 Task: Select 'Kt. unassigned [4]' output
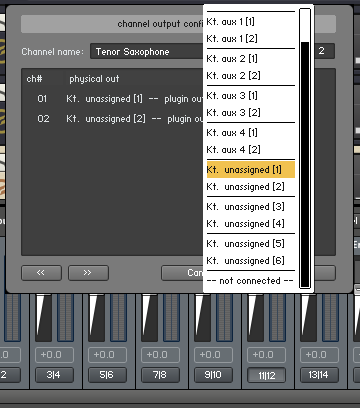251,224
